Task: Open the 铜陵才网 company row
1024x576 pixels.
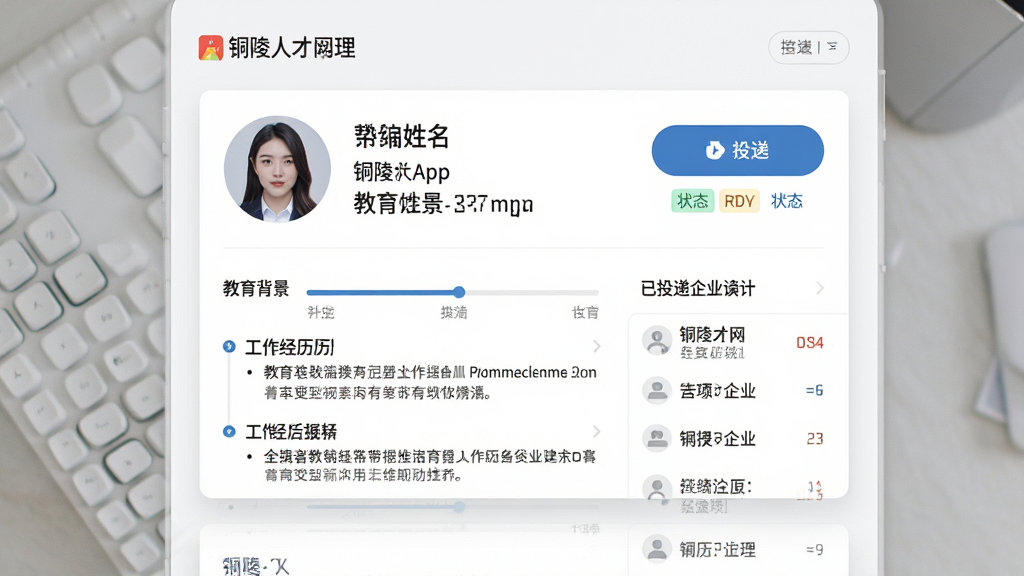Action: [733, 342]
